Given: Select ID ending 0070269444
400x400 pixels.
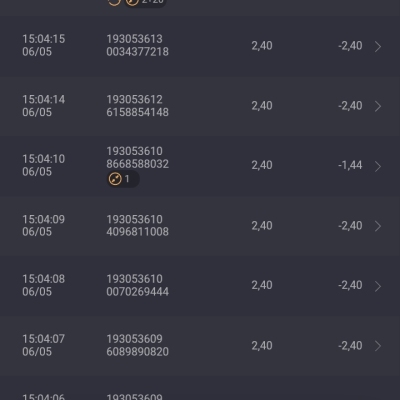Looking at the screenshot, I should point(137,292).
